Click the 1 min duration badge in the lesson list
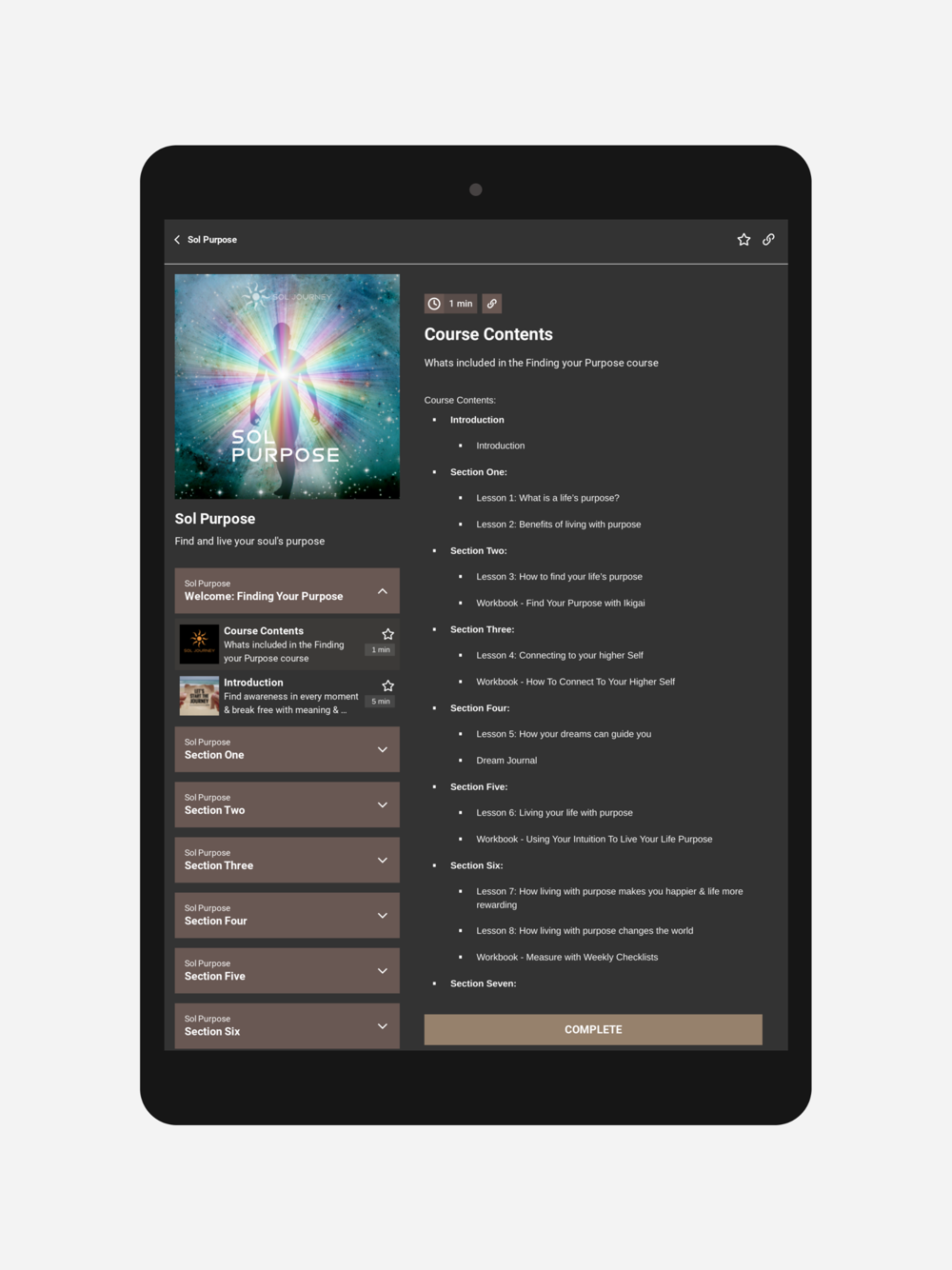 coord(381,650)
